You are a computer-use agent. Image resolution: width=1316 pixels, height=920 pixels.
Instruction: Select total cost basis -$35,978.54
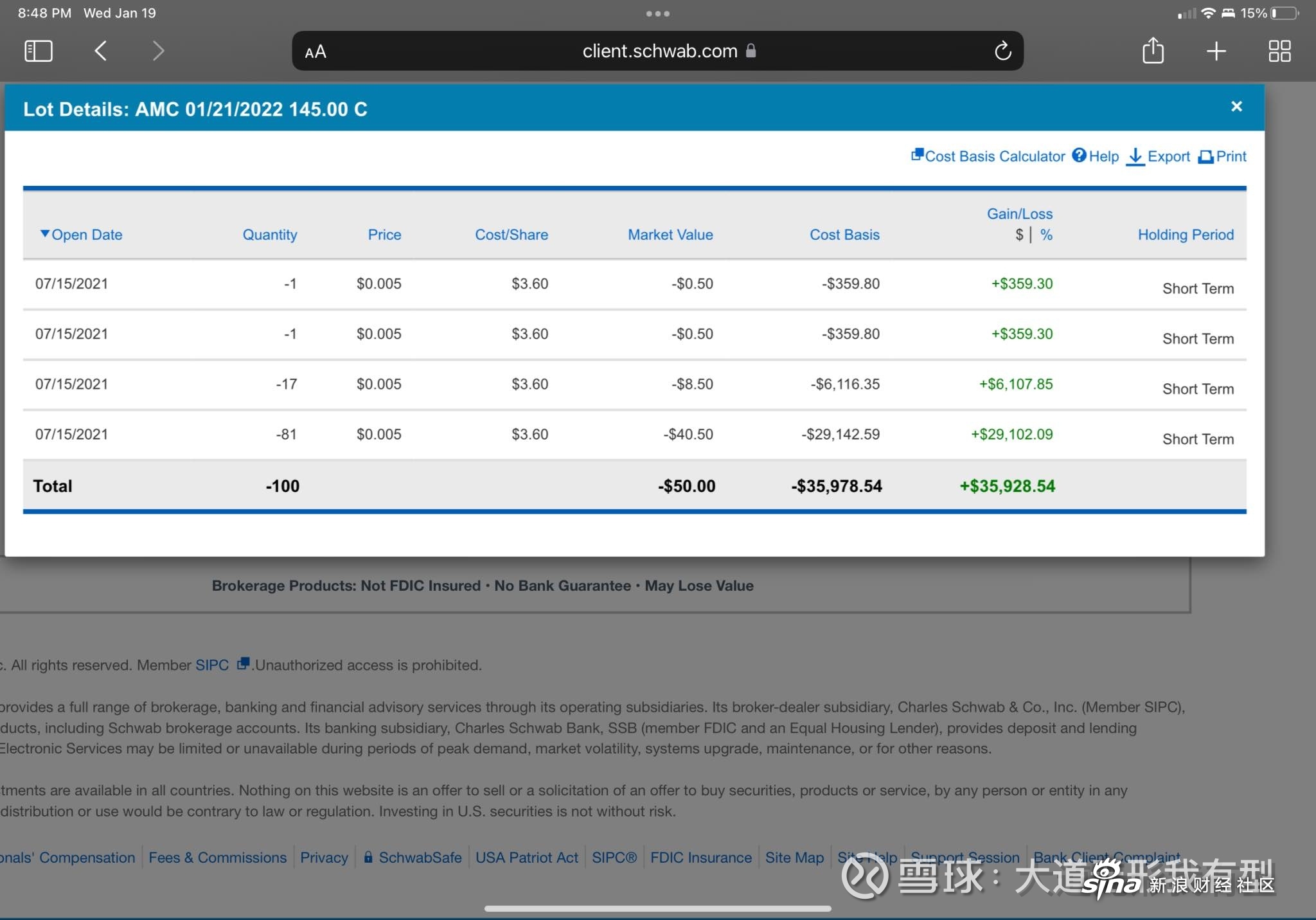837,486
